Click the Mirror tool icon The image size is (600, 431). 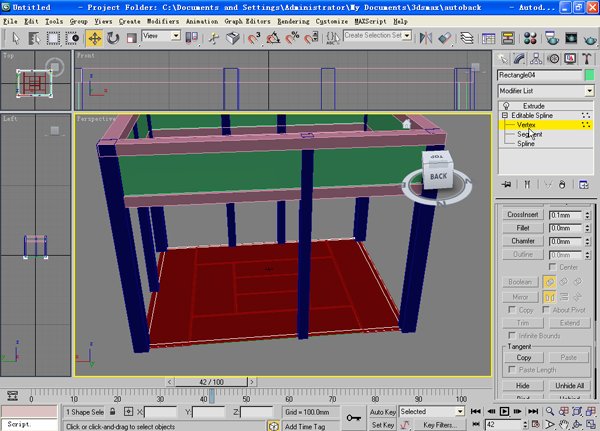424,38
